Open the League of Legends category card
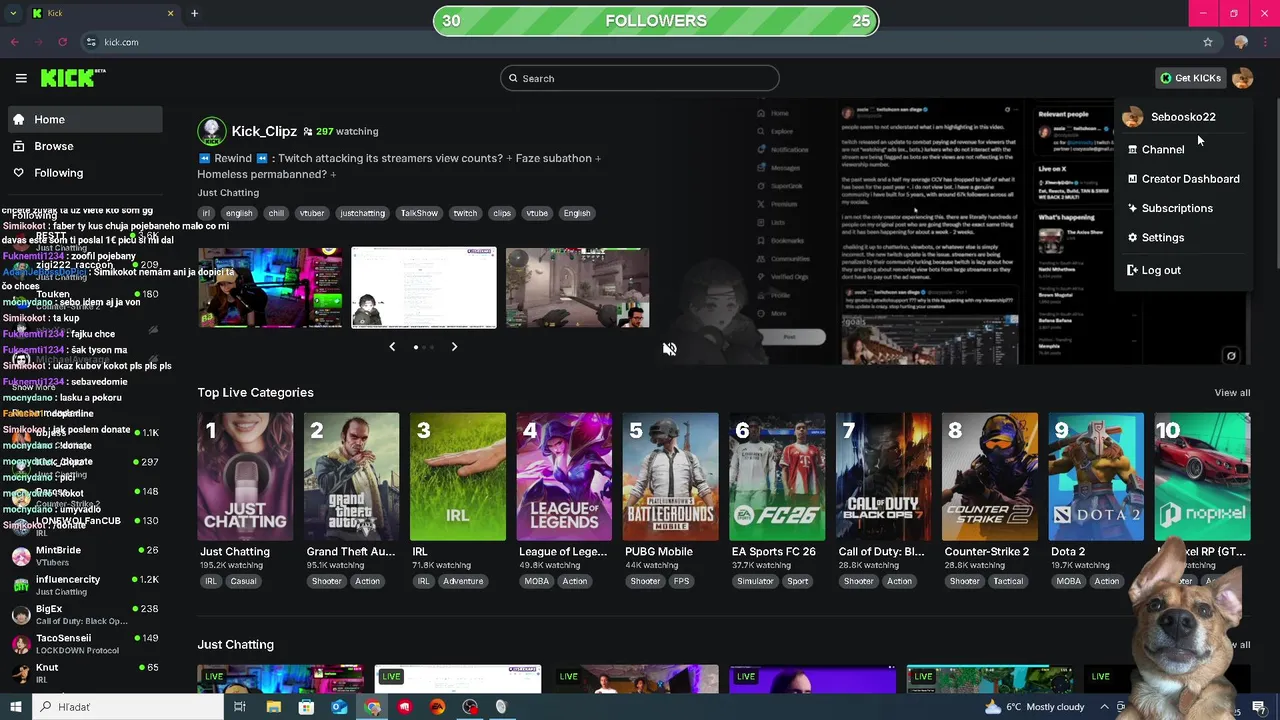 (564, 477)
